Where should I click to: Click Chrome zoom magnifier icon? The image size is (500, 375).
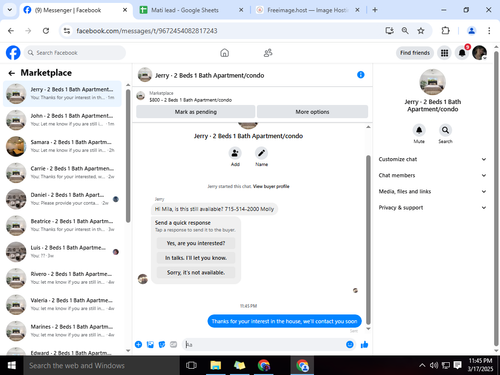coord(405,31)
